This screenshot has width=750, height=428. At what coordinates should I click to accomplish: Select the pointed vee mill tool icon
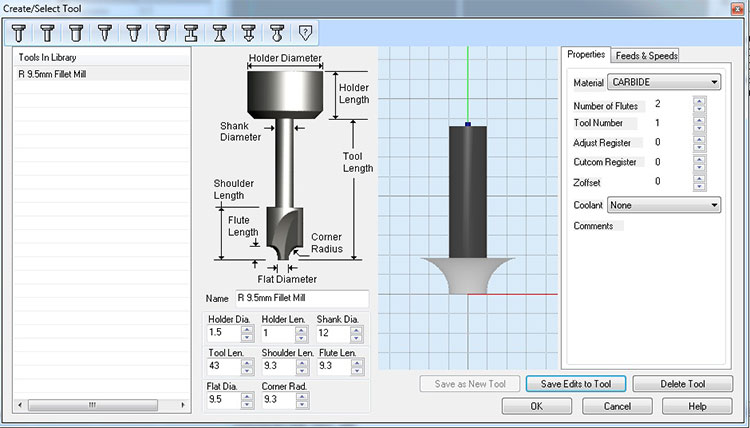point(105,33)
